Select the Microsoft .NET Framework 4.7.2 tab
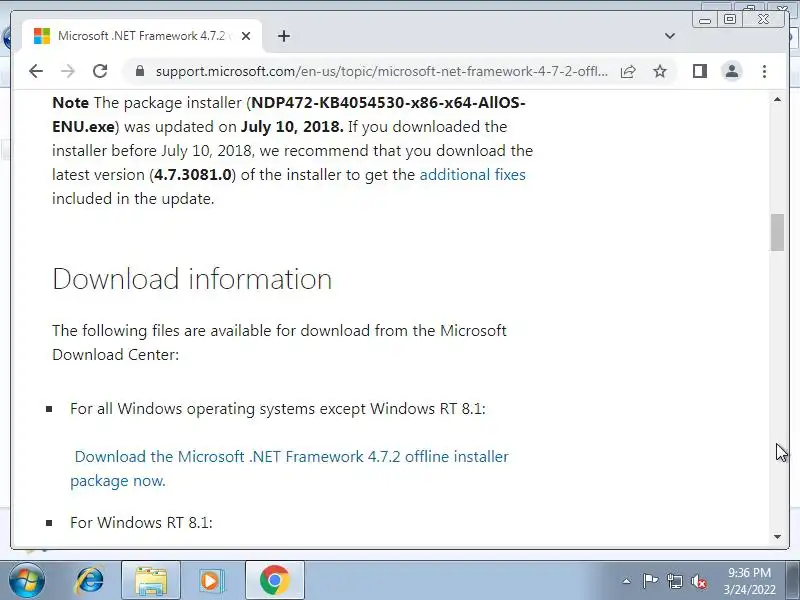The image size is (800, 600). [142, 36]
